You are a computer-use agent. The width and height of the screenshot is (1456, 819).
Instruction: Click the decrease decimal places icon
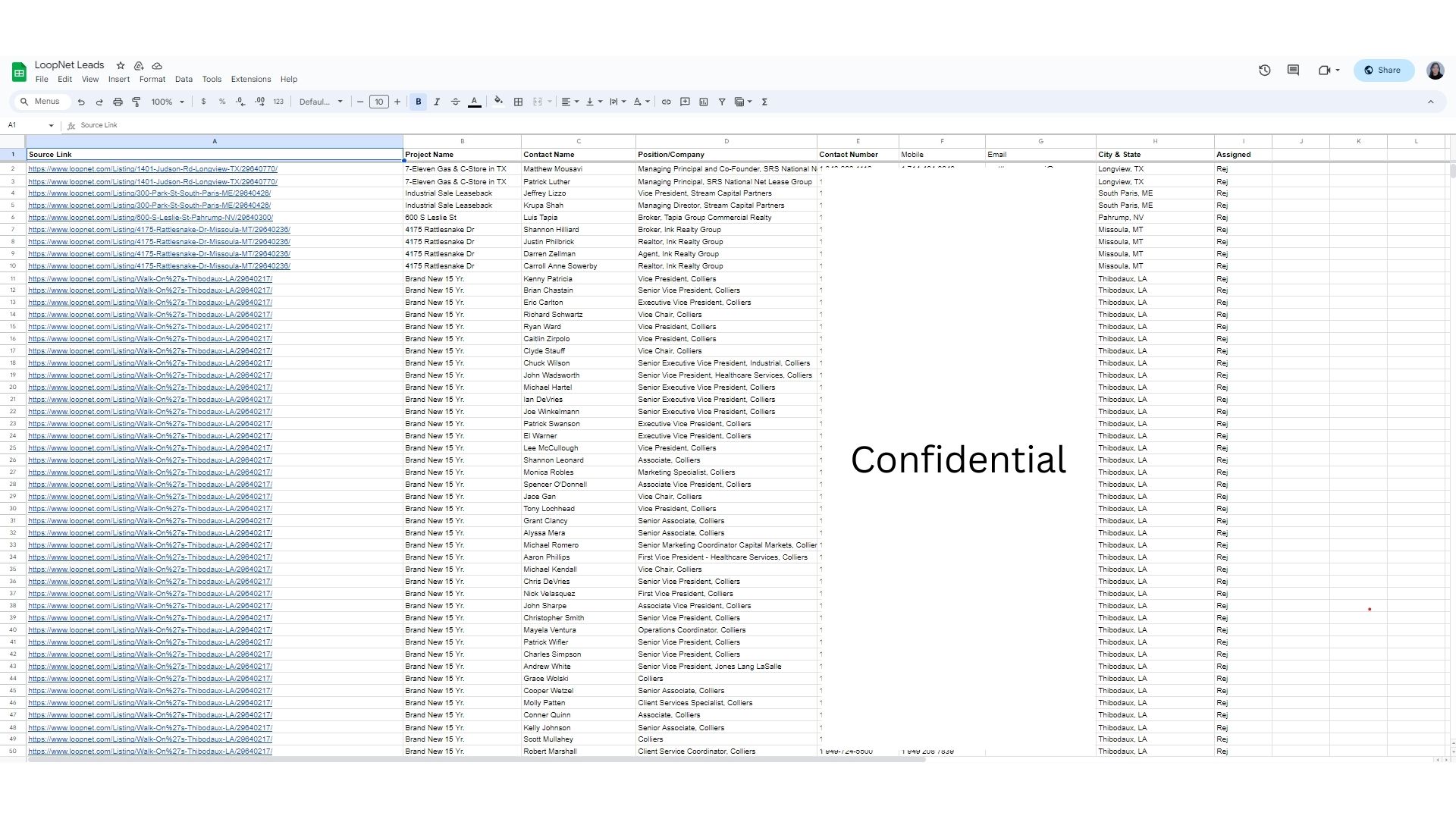(x=240, y=102)
